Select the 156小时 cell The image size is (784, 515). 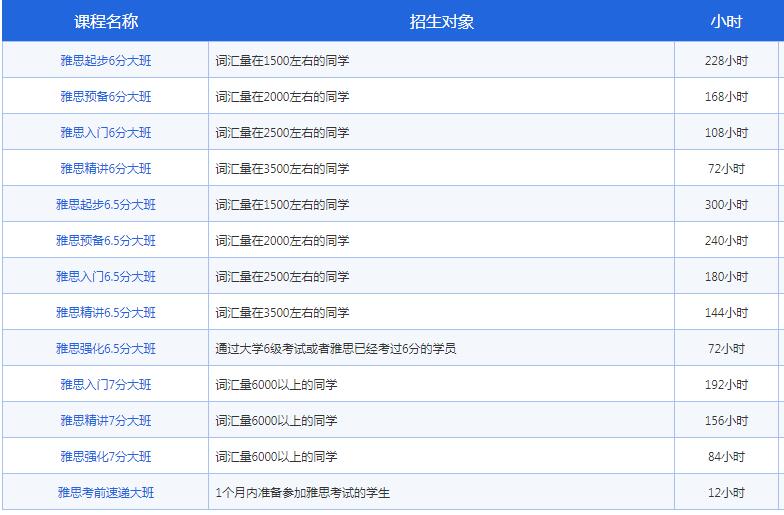tap(726, 420)
